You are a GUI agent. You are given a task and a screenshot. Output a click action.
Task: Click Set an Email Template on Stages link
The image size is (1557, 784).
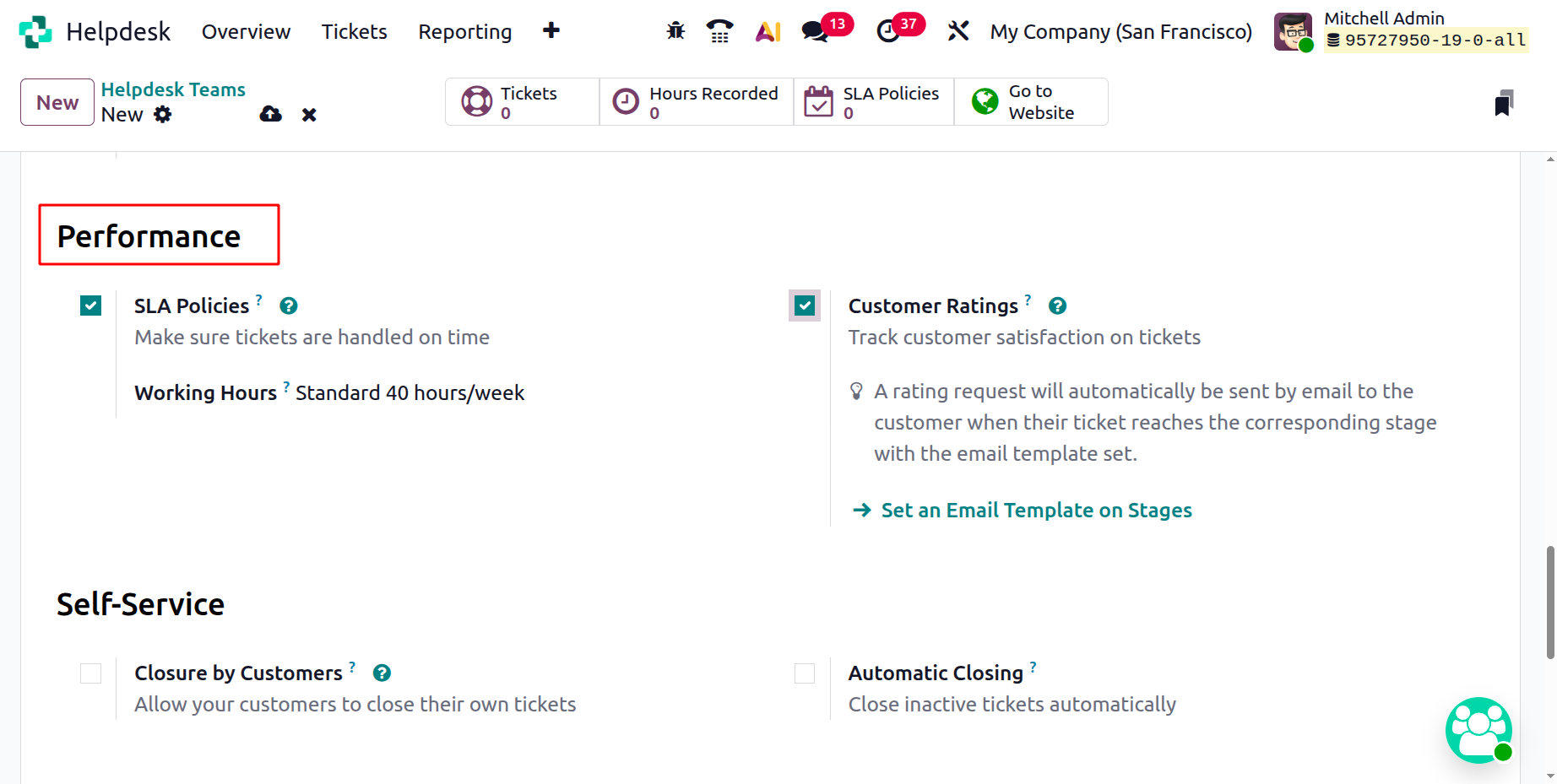(x=1036, y=510)
